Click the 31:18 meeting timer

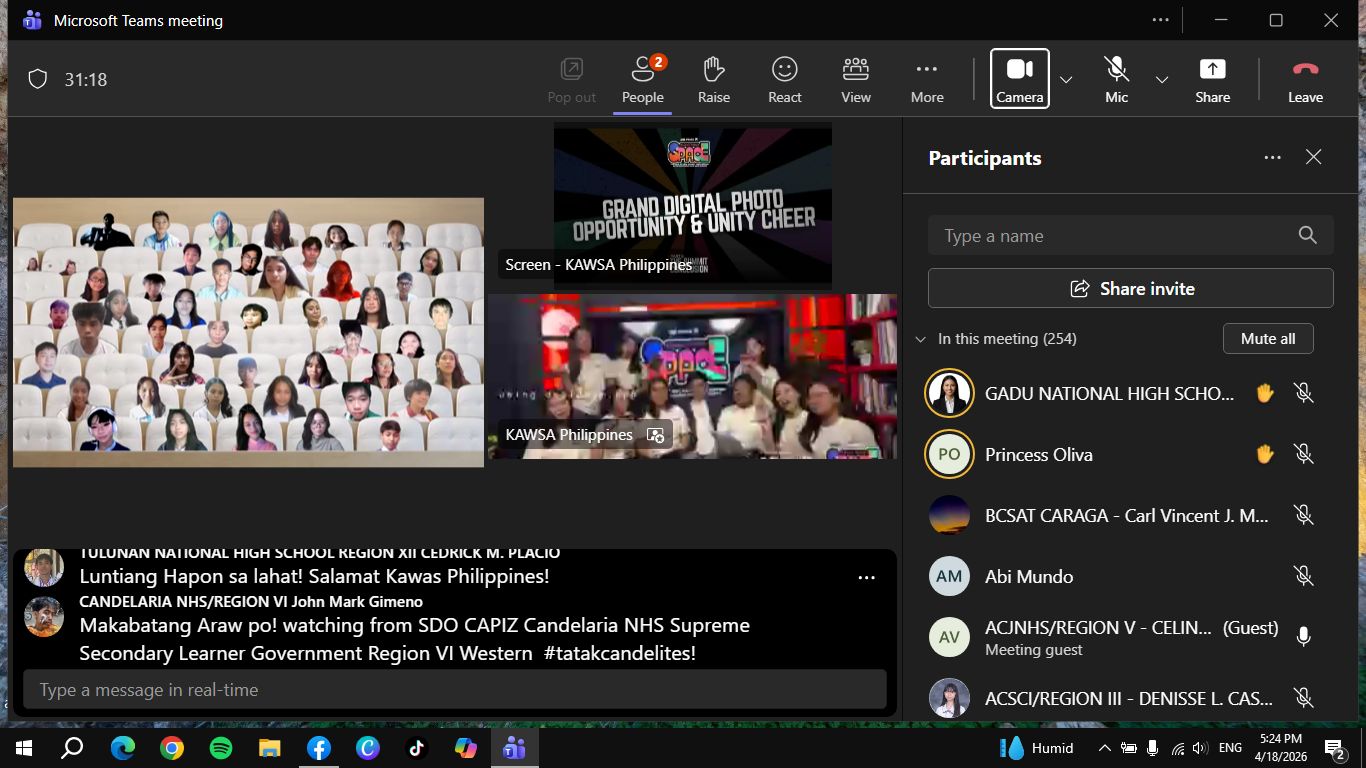coord(86,79)
